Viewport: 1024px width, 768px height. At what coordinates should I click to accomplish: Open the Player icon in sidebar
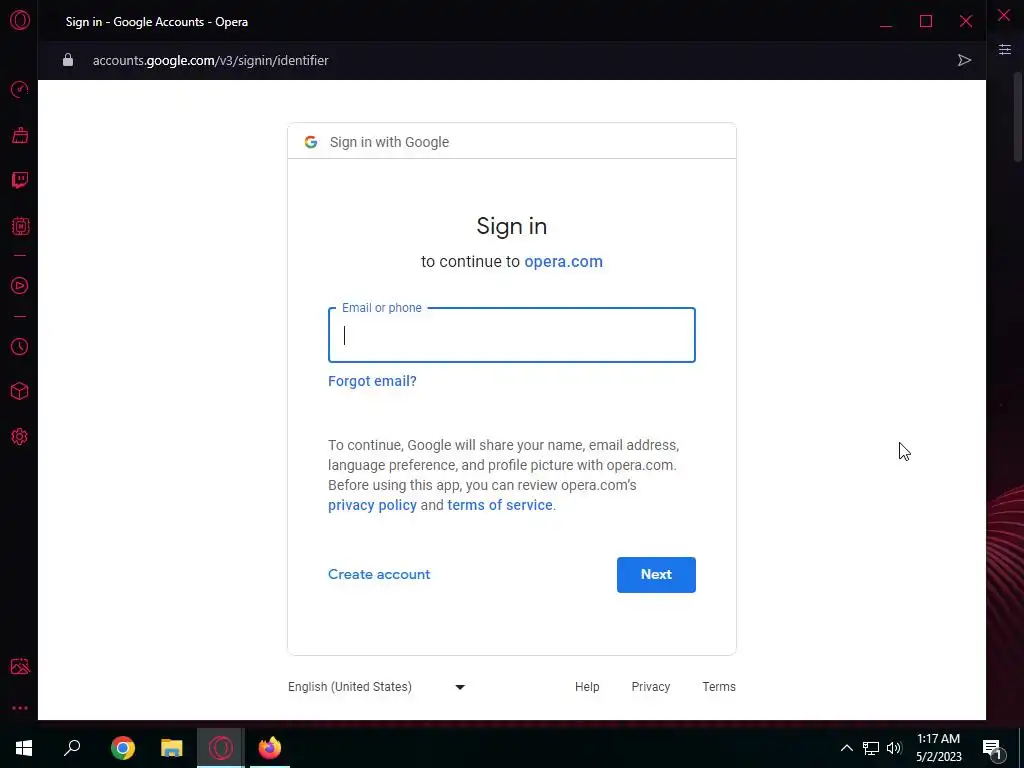point(20,285)
